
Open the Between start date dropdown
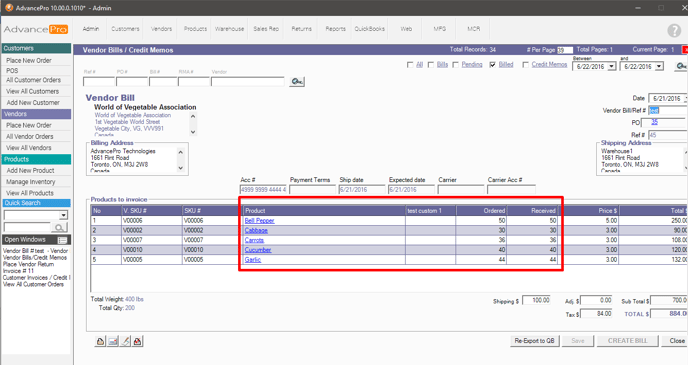(x=612, y=67)
